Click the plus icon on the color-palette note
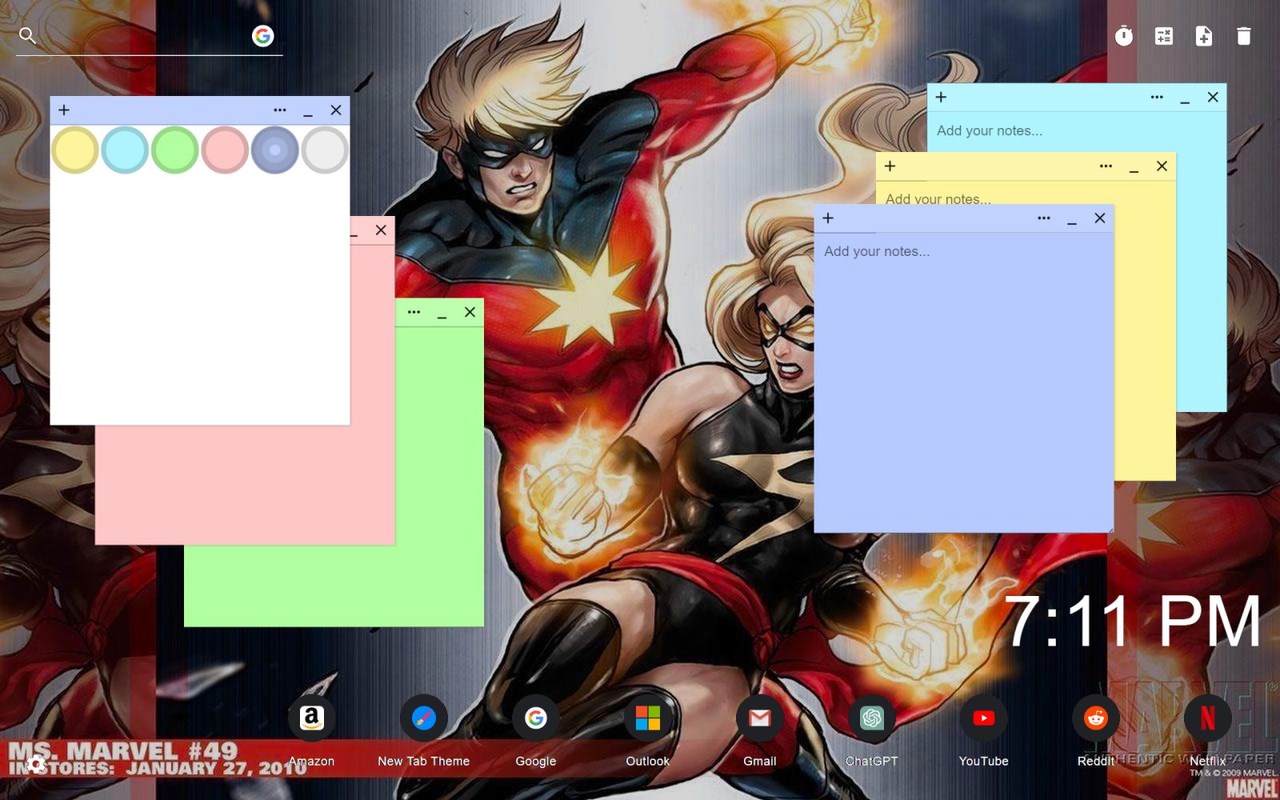This screenshot has height=800, width=1280. [64, 110]
